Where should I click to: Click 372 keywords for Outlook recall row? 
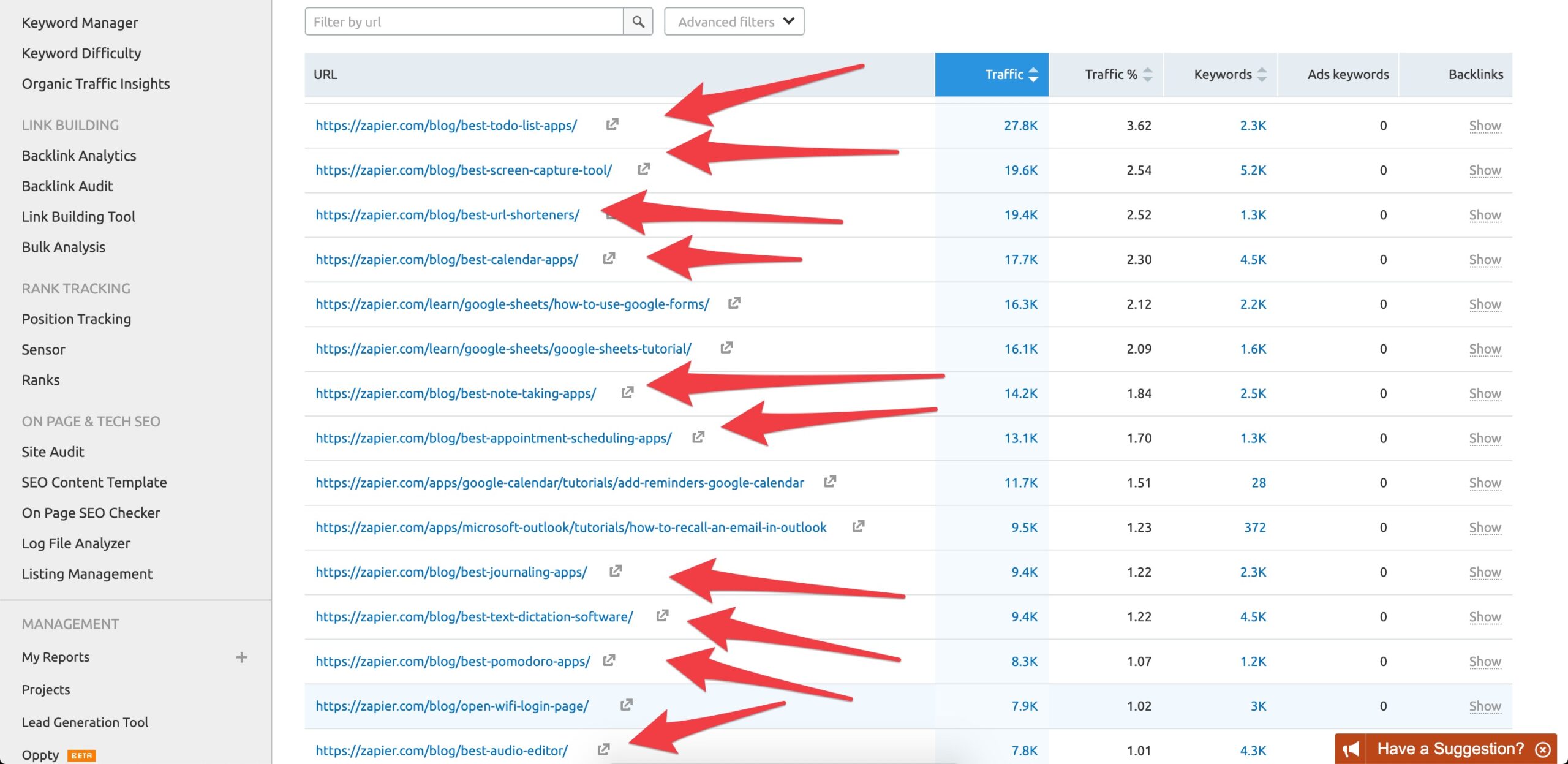tap(1255, 528)
